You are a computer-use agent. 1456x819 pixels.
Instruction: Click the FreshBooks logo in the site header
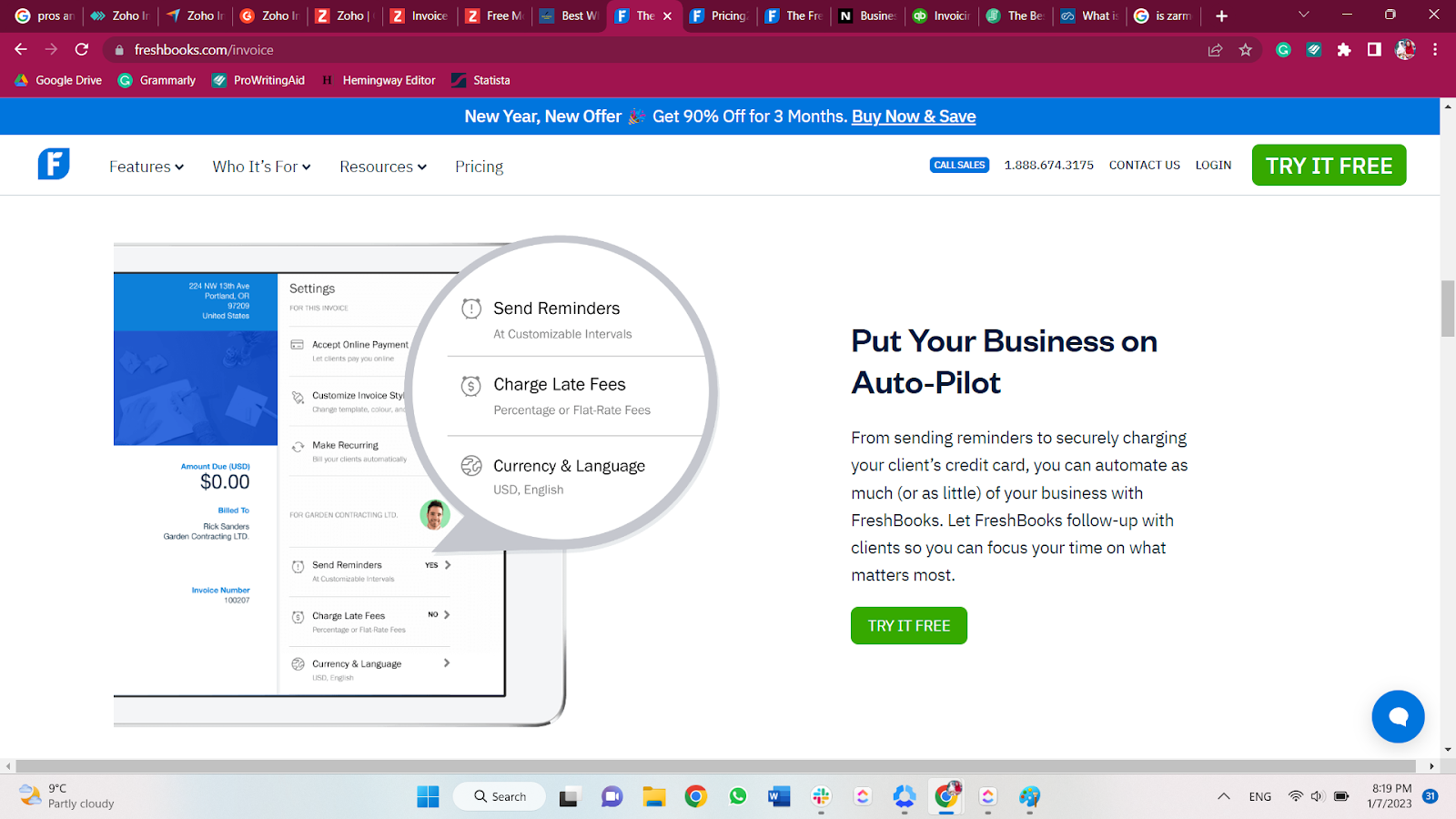coord(54,164)
